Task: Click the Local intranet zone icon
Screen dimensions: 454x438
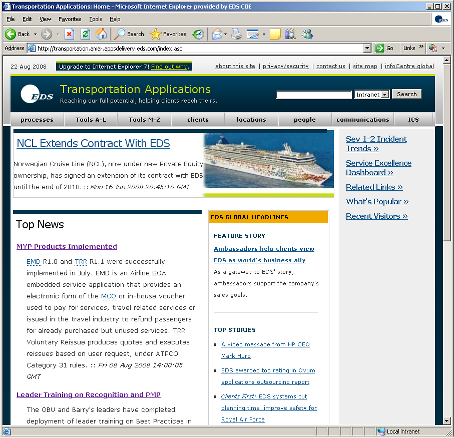Action: [381, 431]
